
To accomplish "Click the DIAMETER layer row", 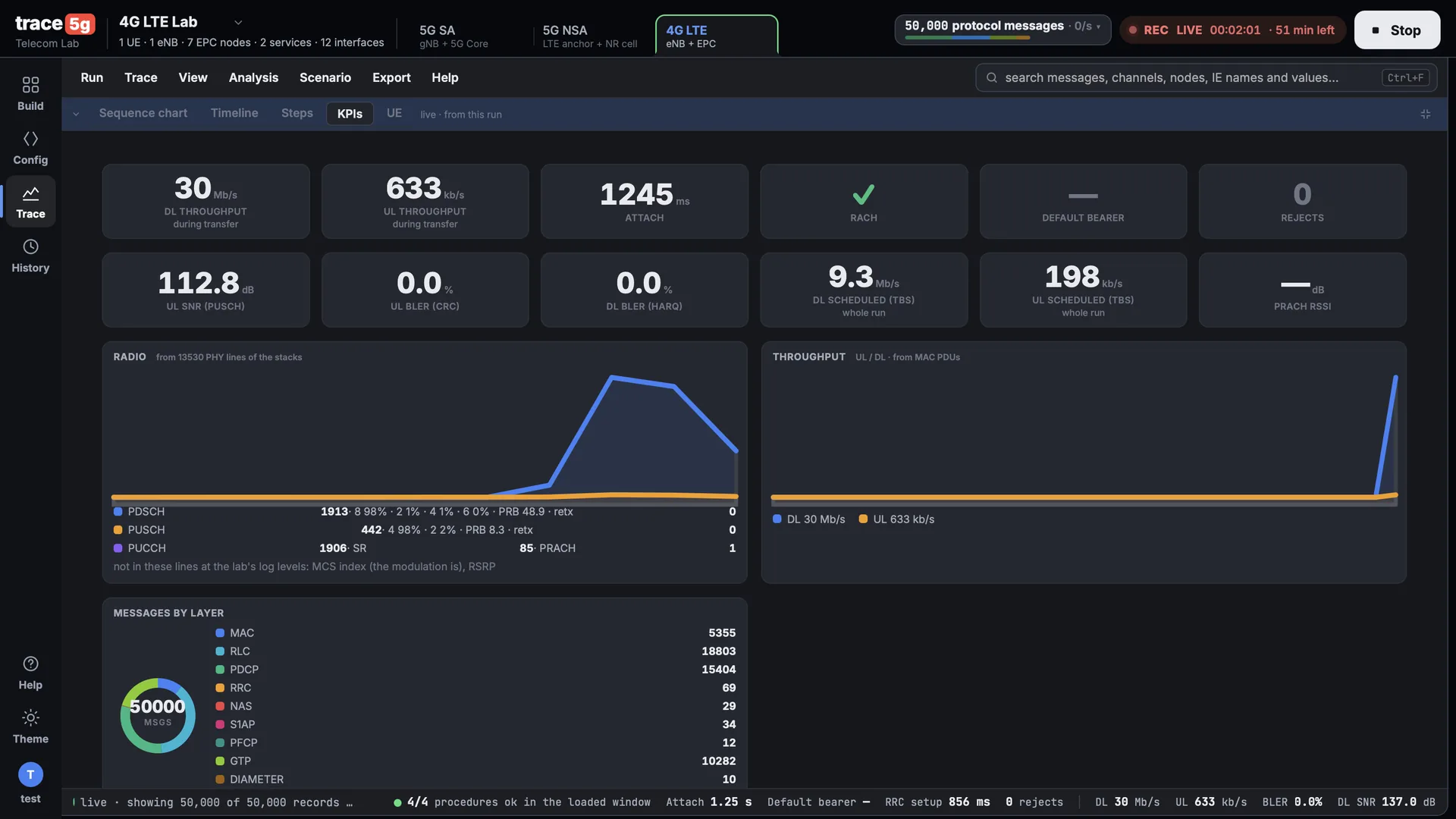I will [x=475, y=779].
